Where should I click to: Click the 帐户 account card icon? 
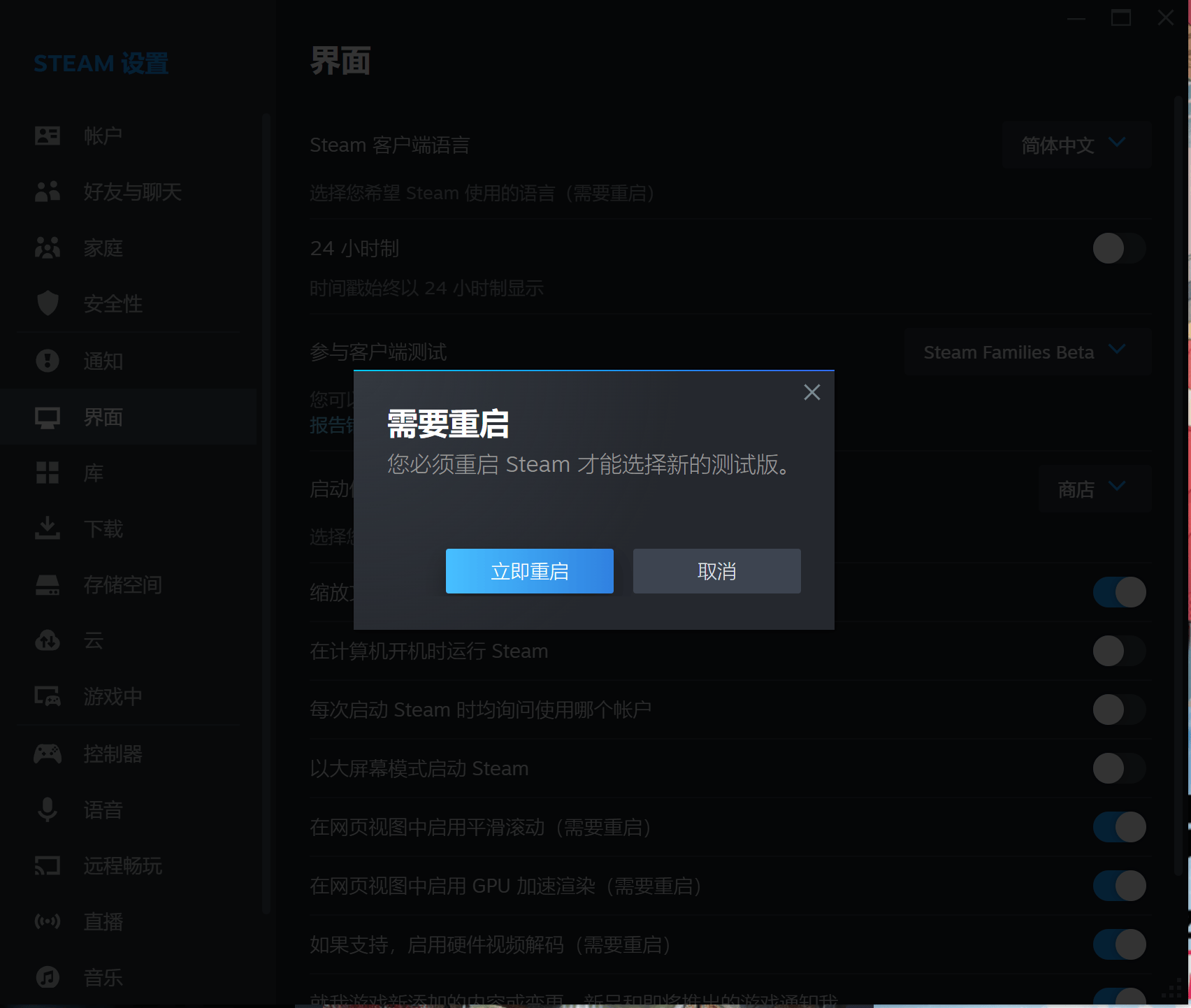point(48,136)
